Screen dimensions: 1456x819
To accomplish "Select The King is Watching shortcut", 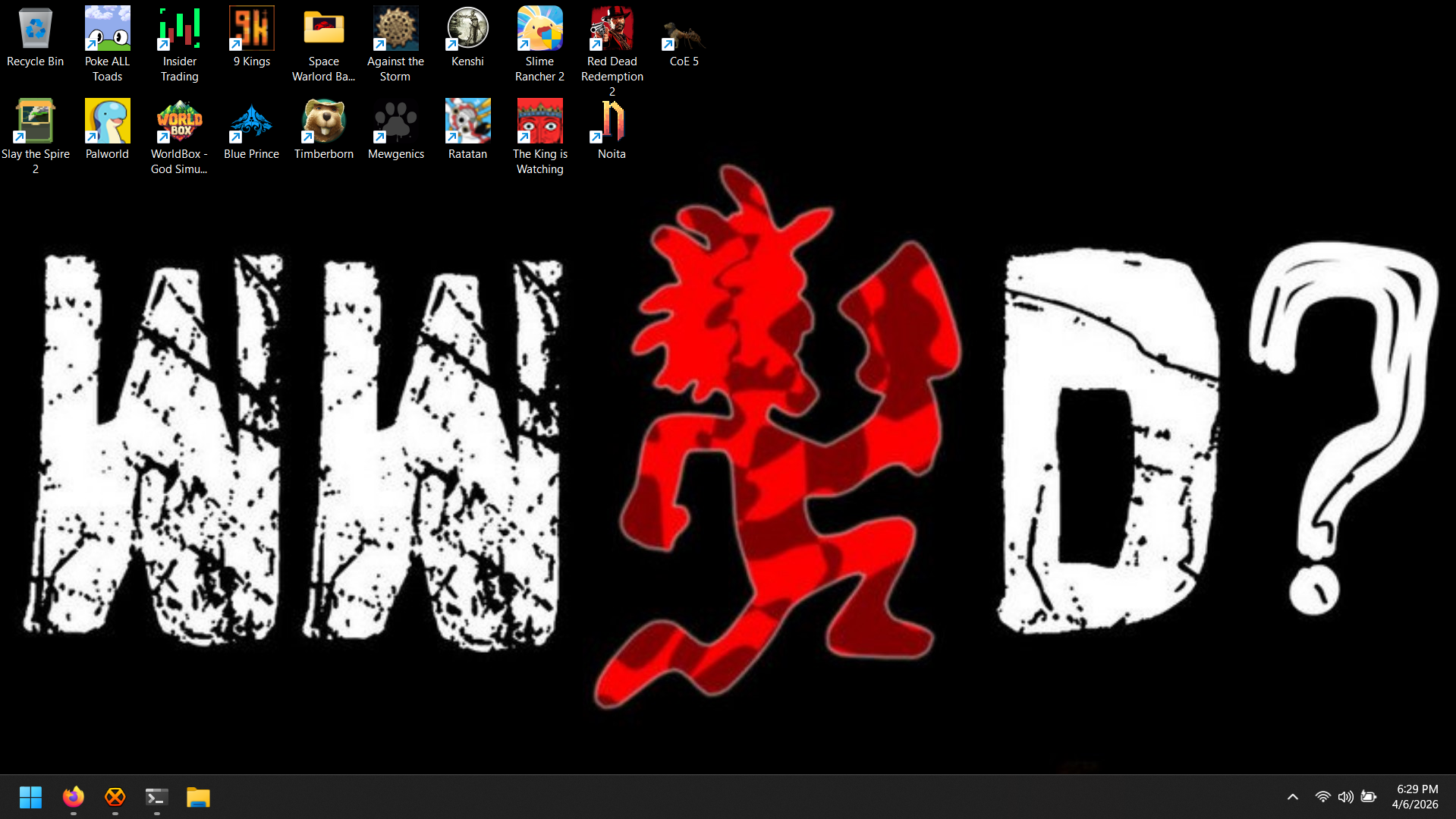I will point(539,137).
